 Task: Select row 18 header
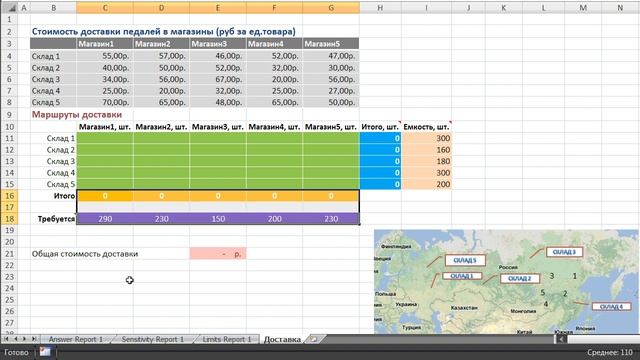click(x=9, y=219)
